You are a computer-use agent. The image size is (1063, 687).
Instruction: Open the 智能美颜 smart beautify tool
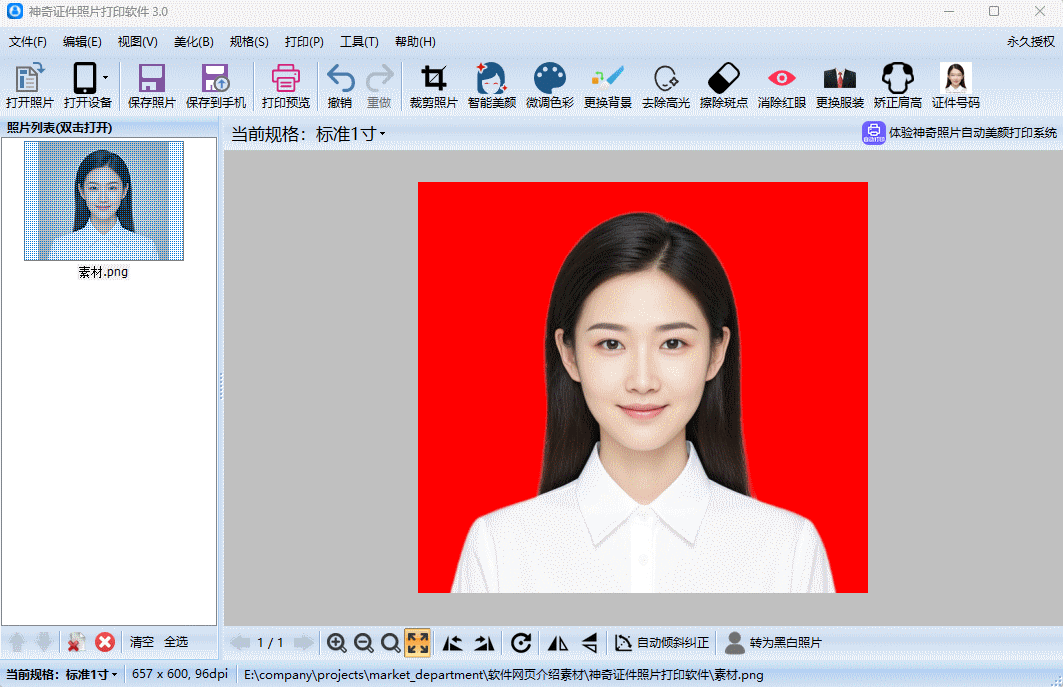491,80
